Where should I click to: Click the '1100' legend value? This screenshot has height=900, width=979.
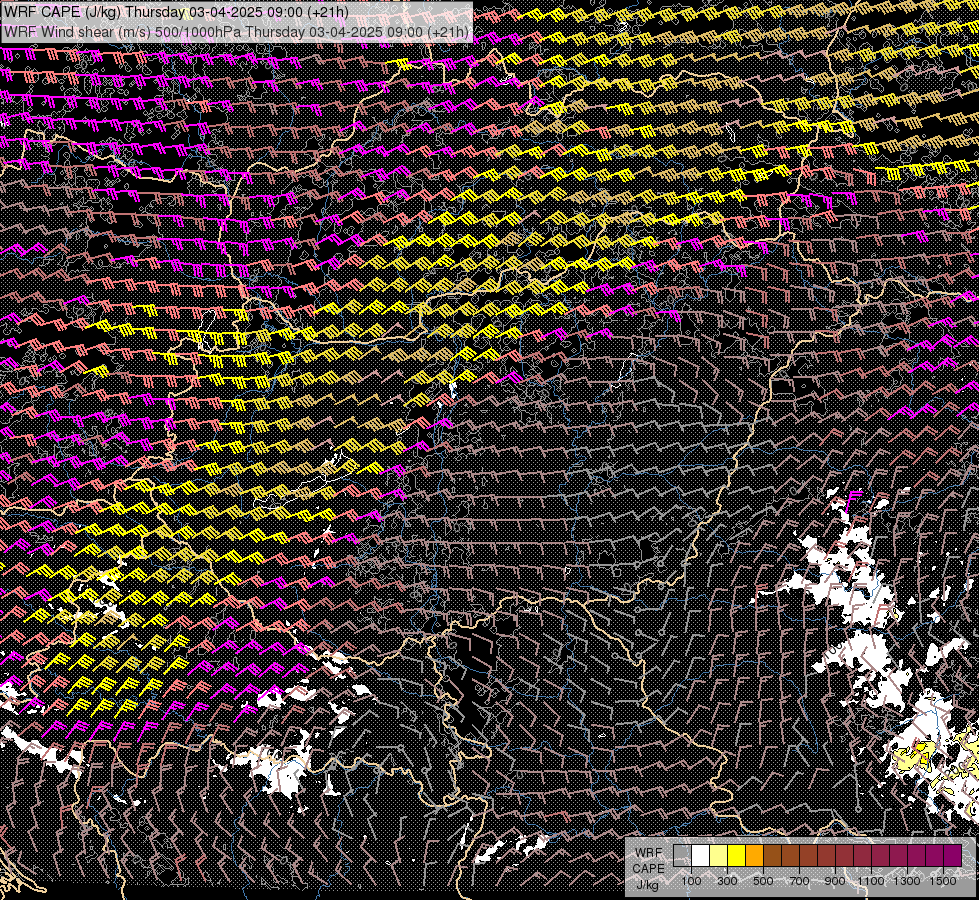[871, 881]
